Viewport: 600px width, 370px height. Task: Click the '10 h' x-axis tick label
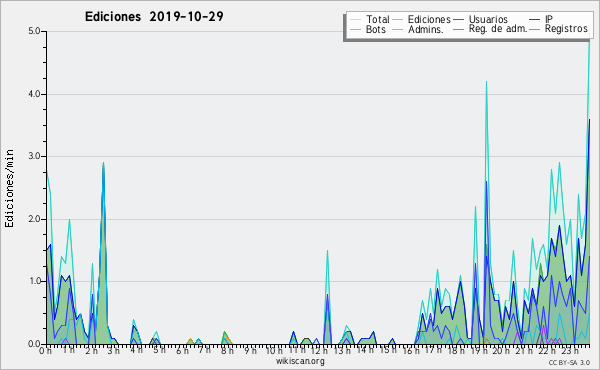coord(274,351)
